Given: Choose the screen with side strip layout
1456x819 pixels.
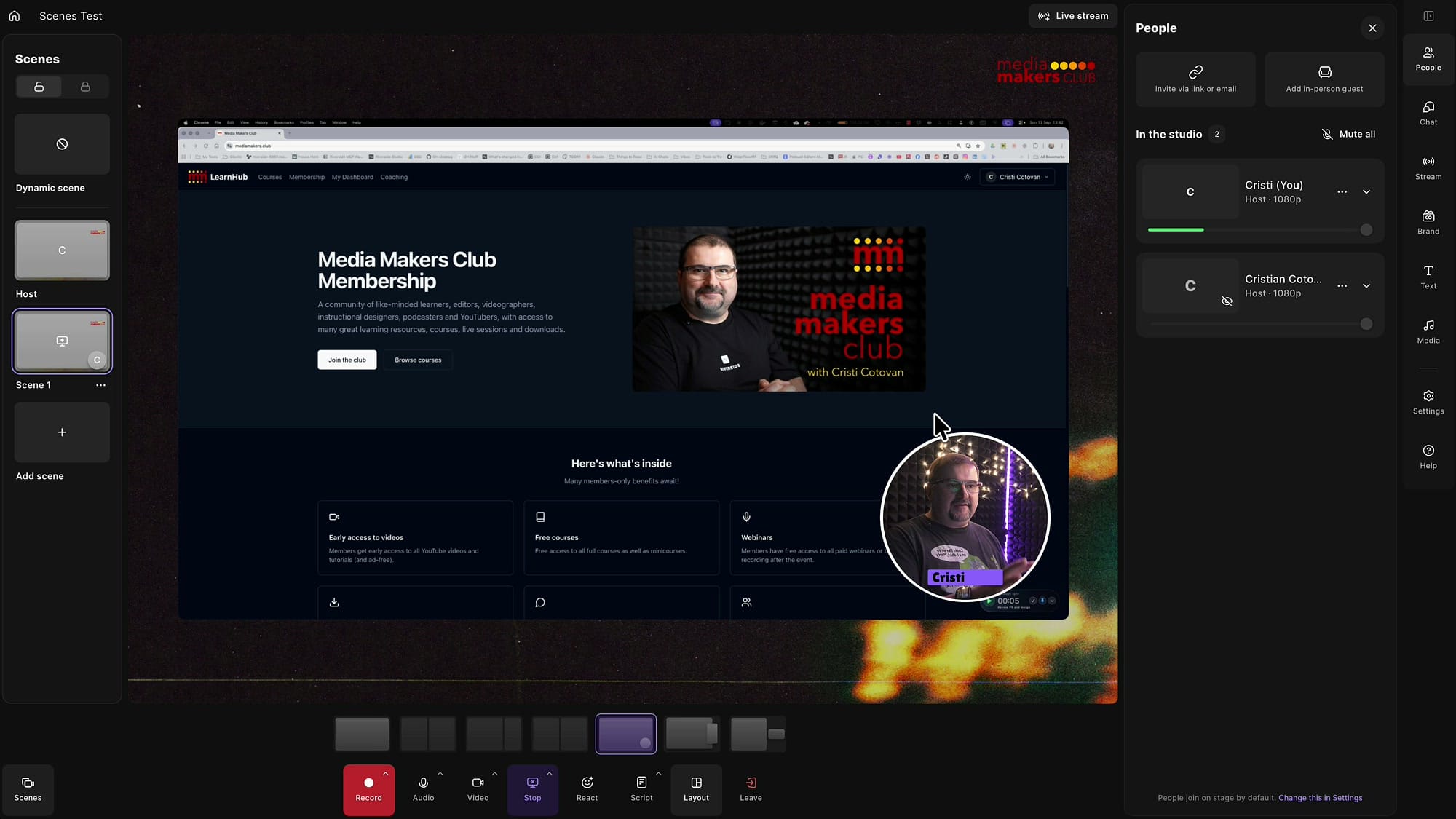Looking at the screenshot, I should coord(692,734).
